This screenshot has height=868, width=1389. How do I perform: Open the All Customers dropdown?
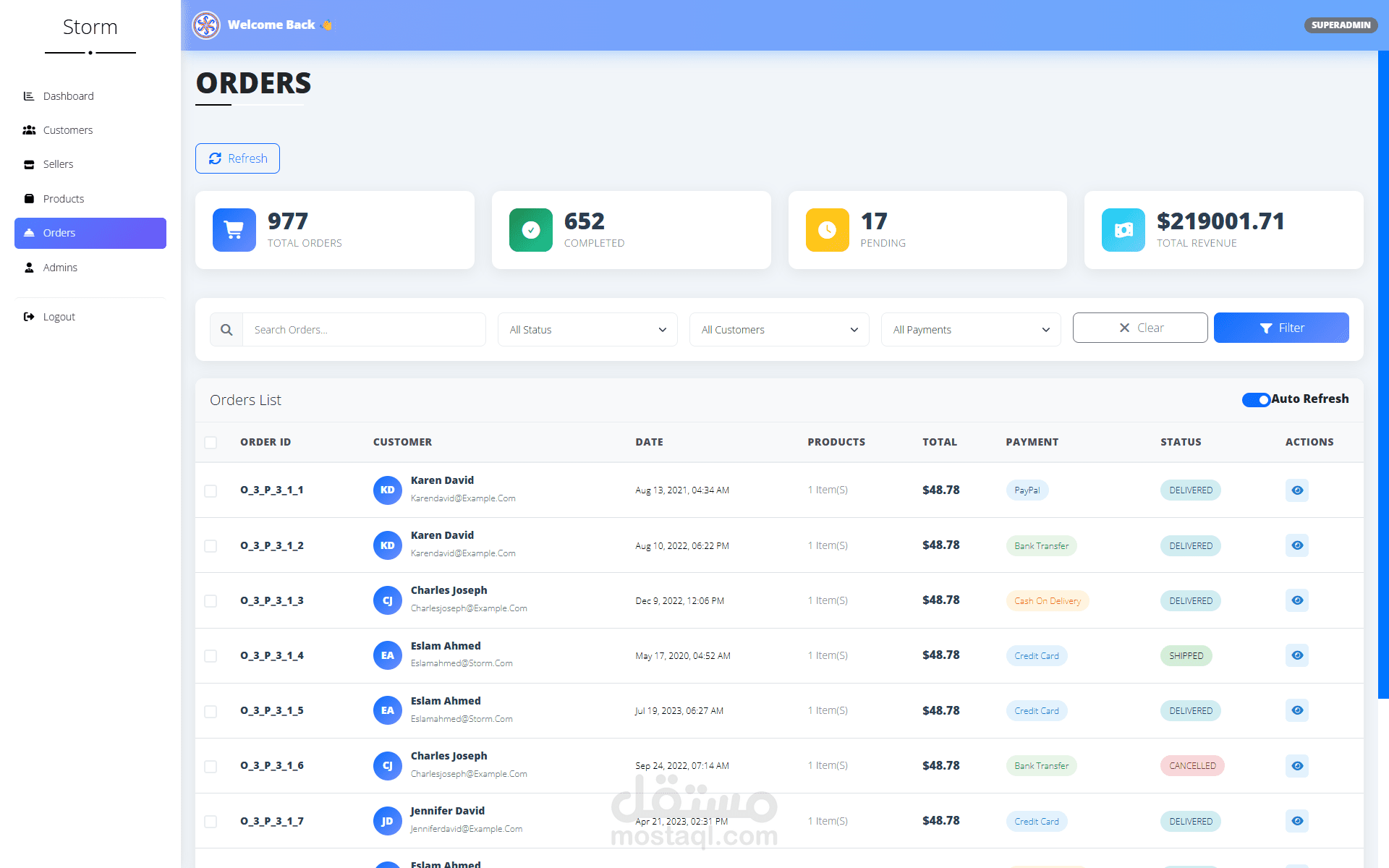pyautogui.click(x=779, y=330)
